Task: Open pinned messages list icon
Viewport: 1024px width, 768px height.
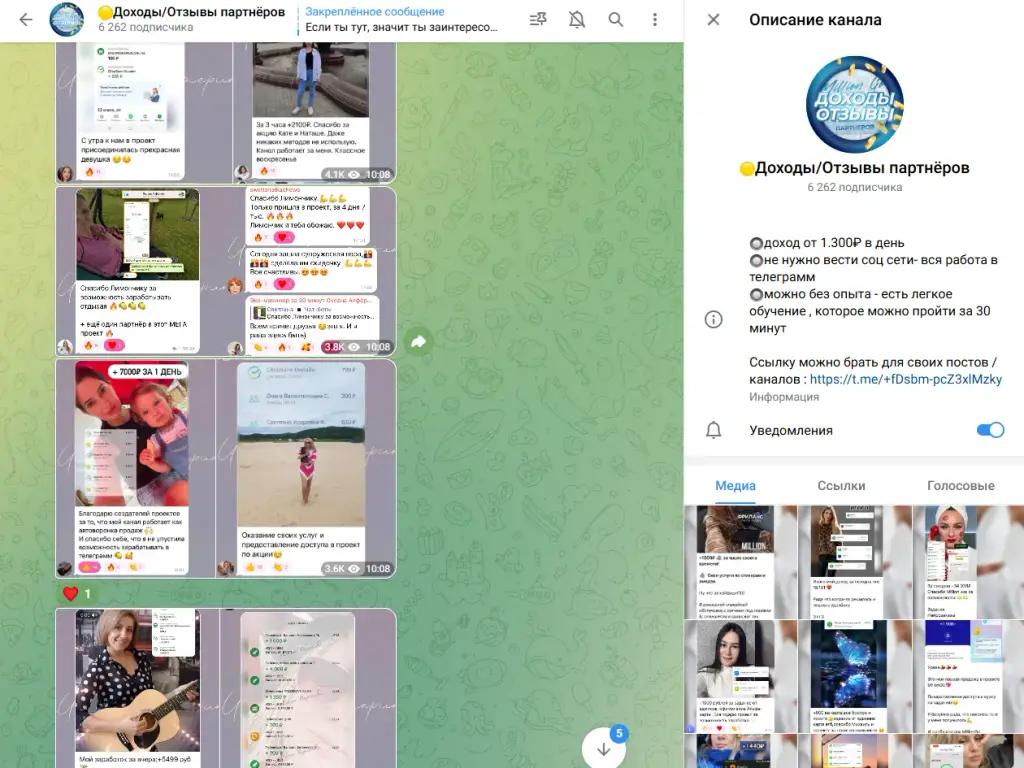Action: tap(538, 20)
